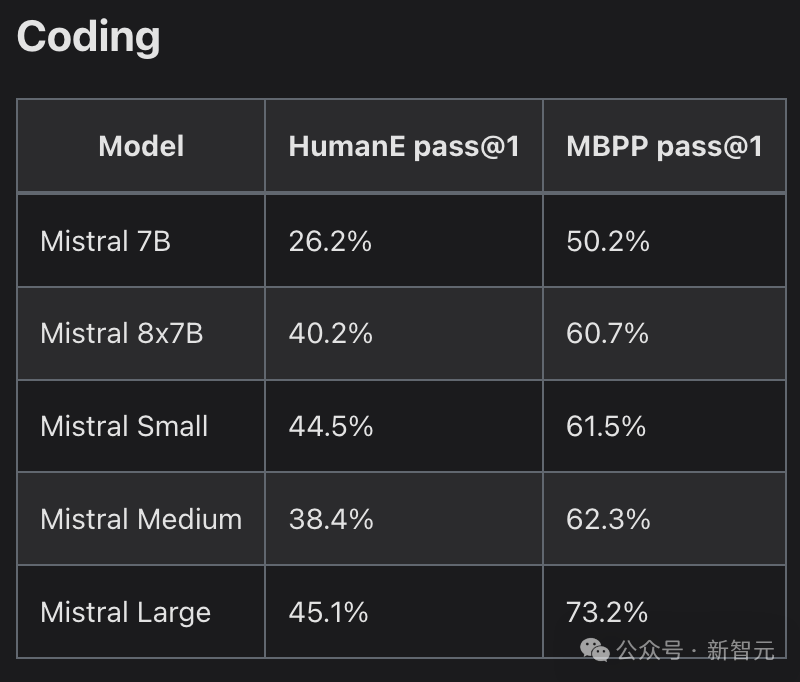
Task: Click the Mistral 7B row label
Action: coord(105,241)
